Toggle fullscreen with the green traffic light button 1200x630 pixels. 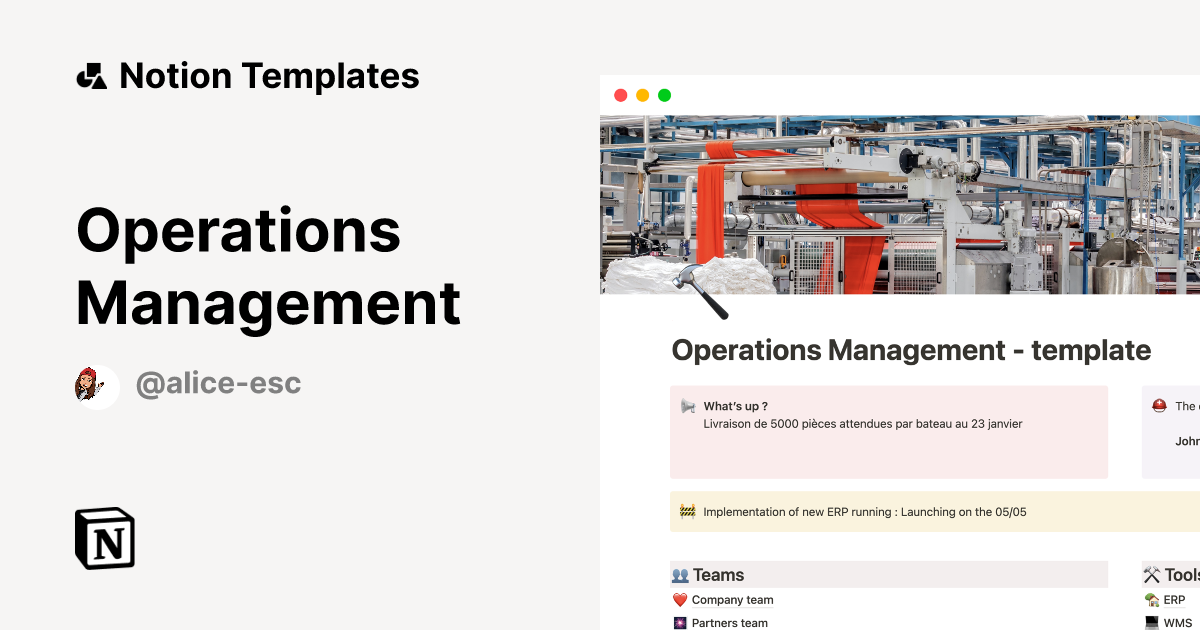coord(663,94)
